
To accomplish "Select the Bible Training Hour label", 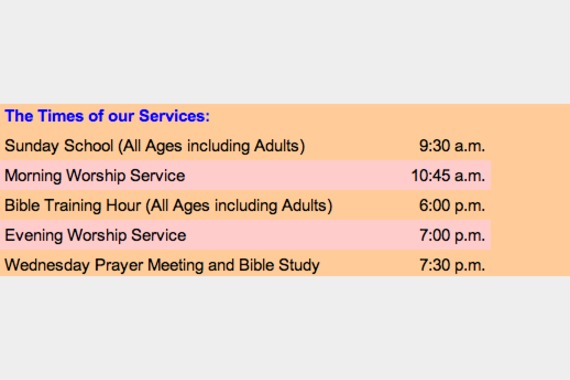I will pyautogui.click(x=168, y=205).
